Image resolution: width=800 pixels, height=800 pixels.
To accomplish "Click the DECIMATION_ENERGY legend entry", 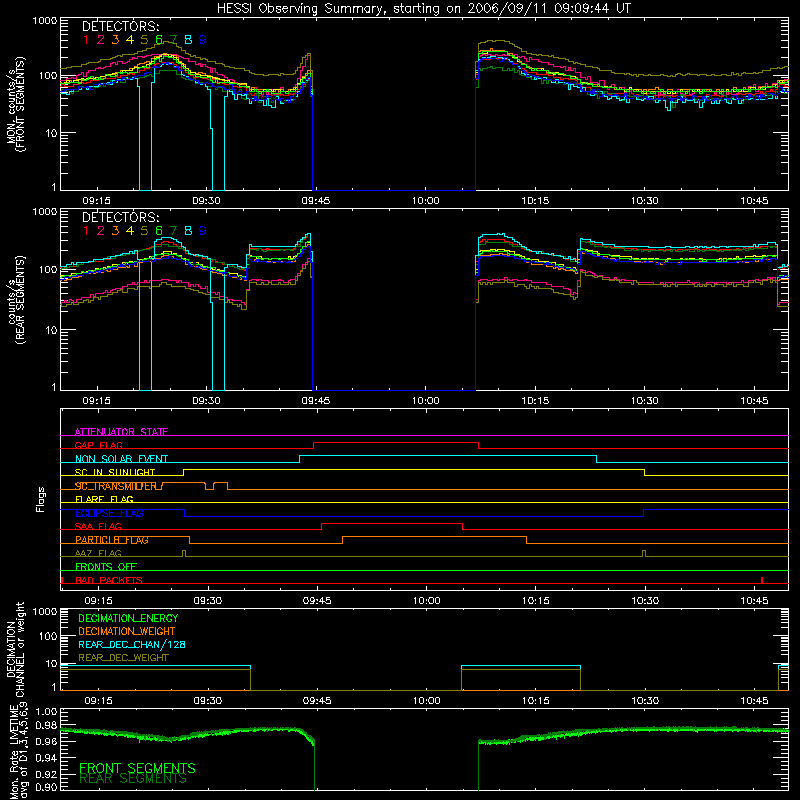I will [128, 618].
